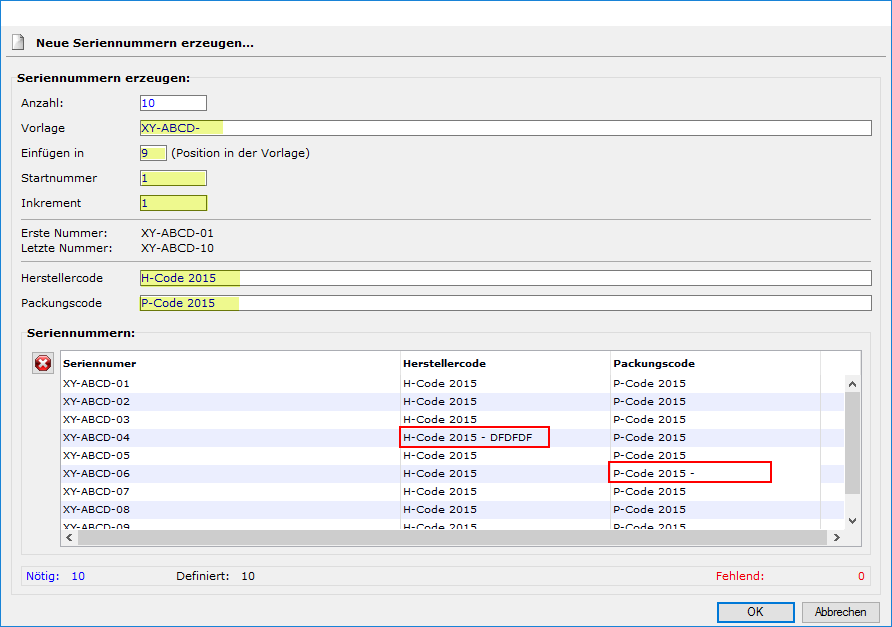
Task: Click the Startnummer field
Action: (x=173, y=178)
